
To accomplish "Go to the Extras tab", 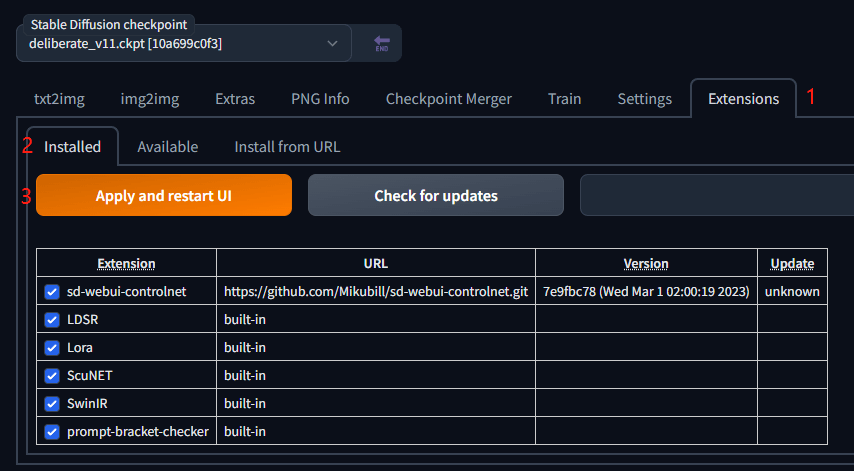I will coord(235,99).
